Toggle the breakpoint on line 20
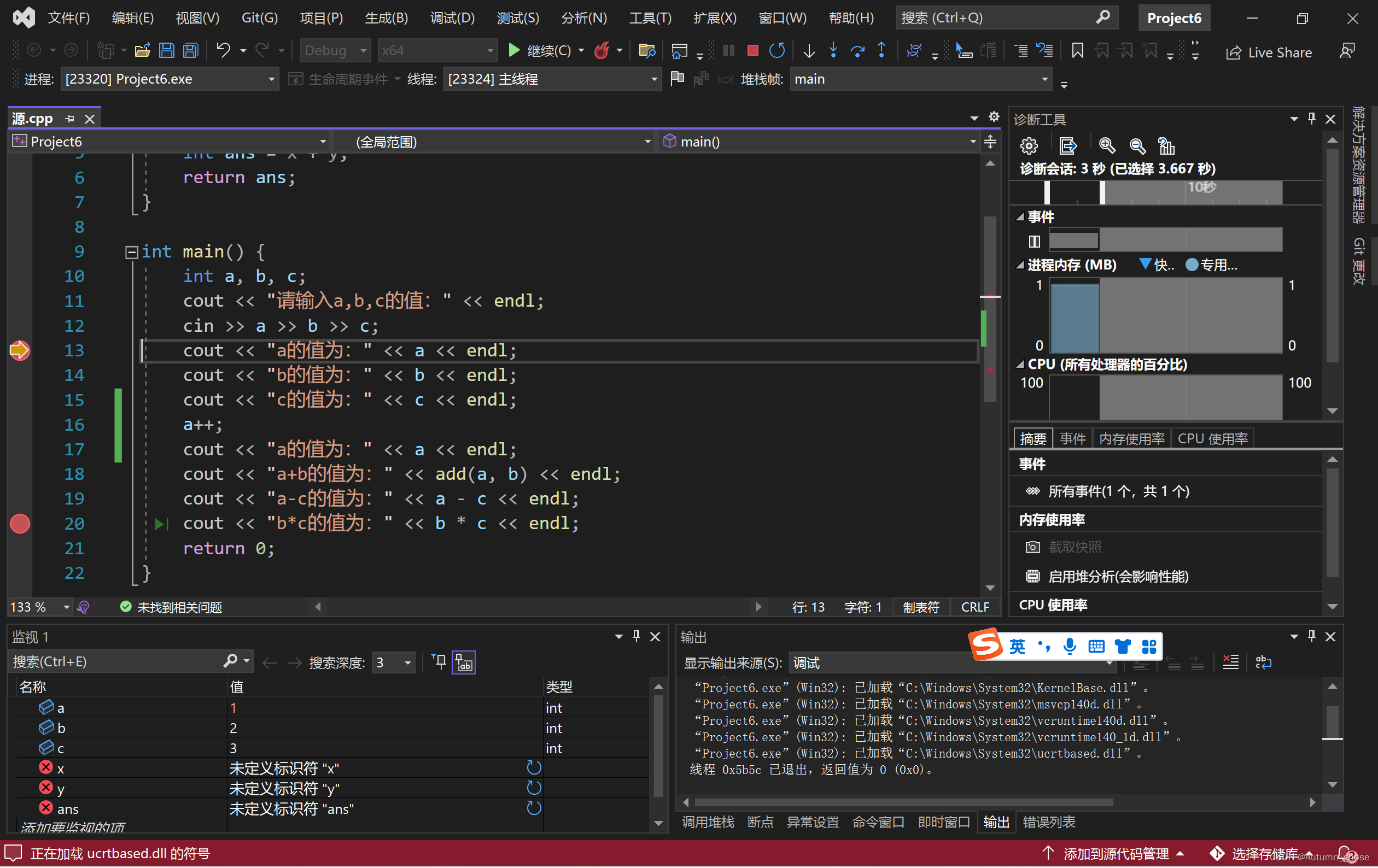The width and height of the screenshot is (1378, 868). click(20, 524)
